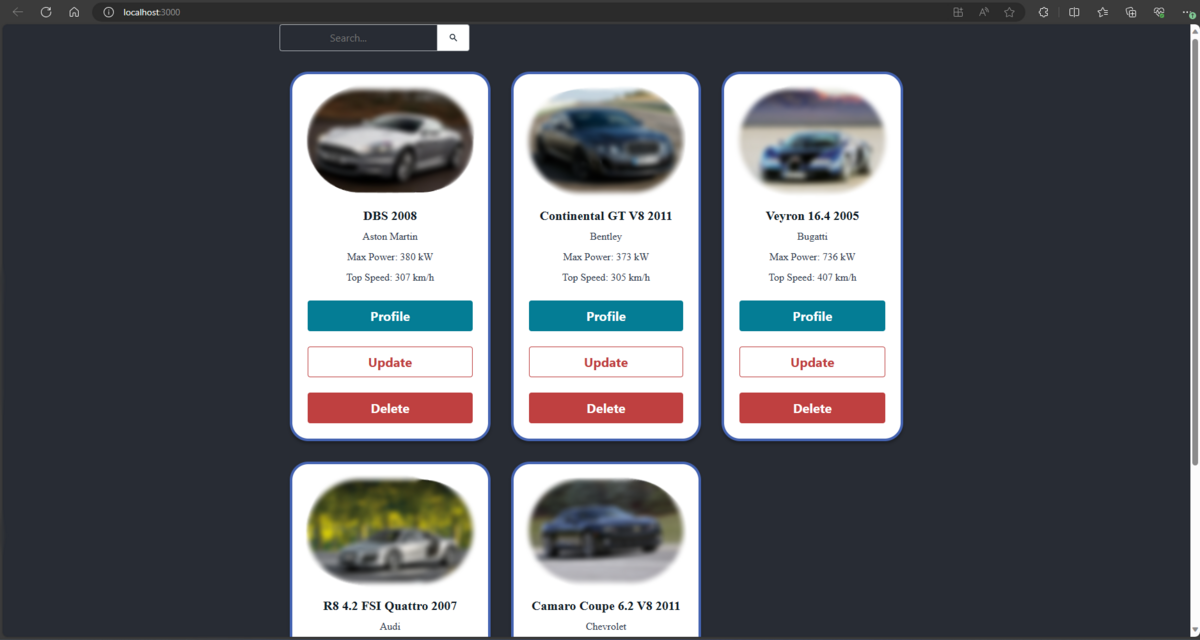Open the Collections icon
Screen dimensions: 1200x640
[1131, 12]
